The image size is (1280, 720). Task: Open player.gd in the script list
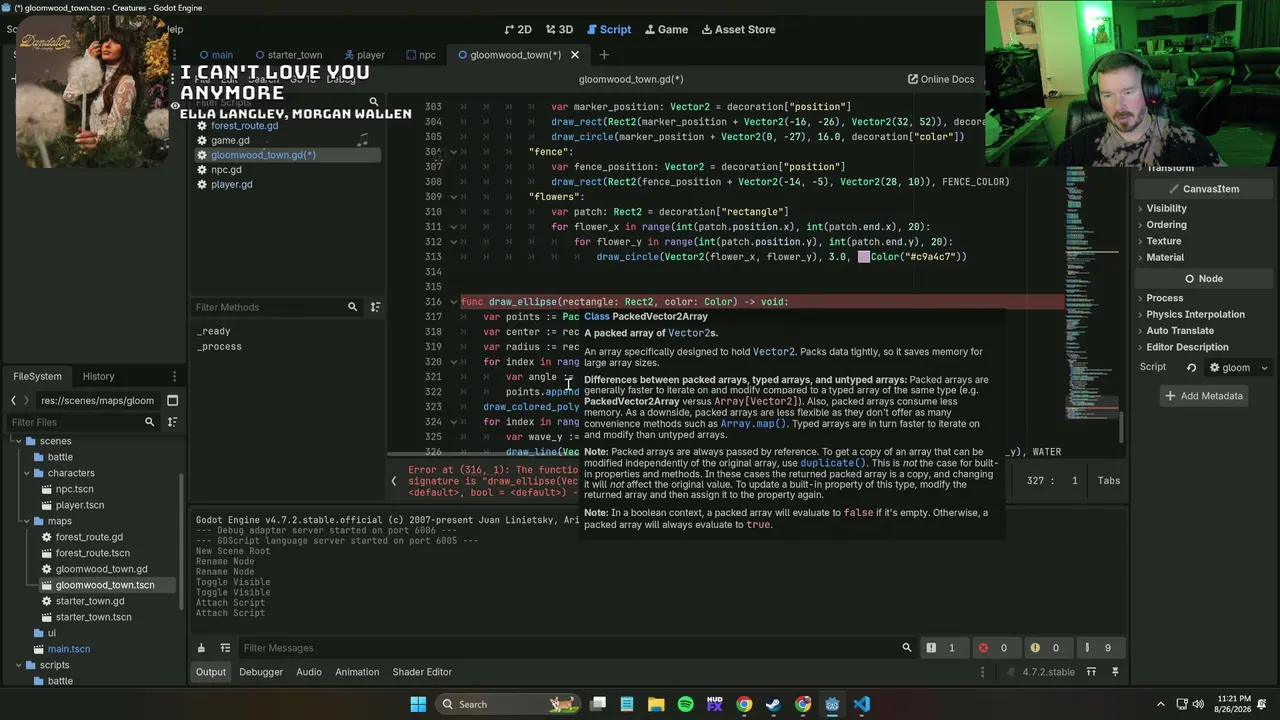click(231, 184)
